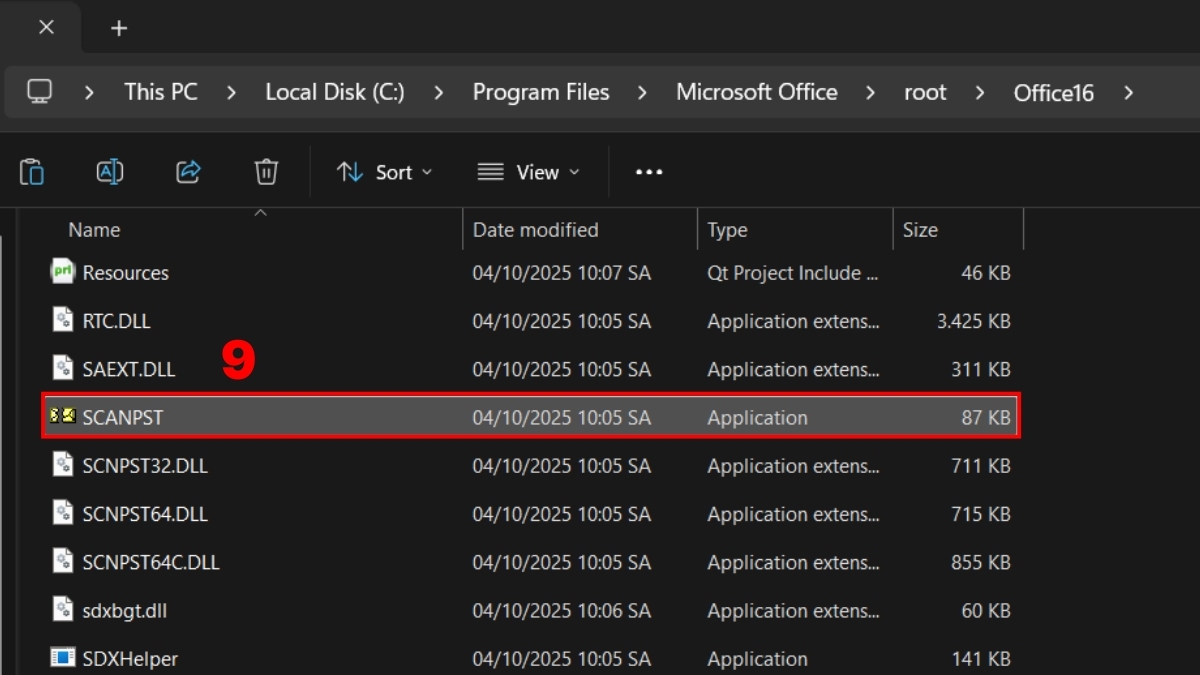Screen dimensions: 1200x675
Task: Click the This PC monitor icon
Action: (40, 93)
